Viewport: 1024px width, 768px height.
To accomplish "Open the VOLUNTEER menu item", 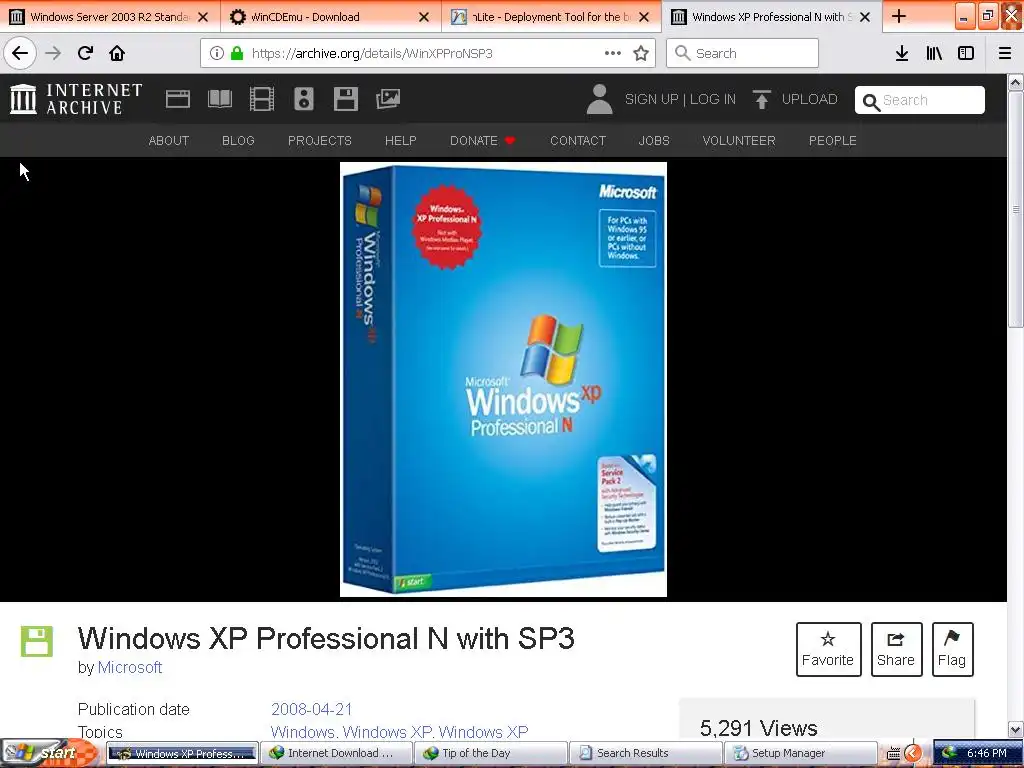I will tap(739, 140).
